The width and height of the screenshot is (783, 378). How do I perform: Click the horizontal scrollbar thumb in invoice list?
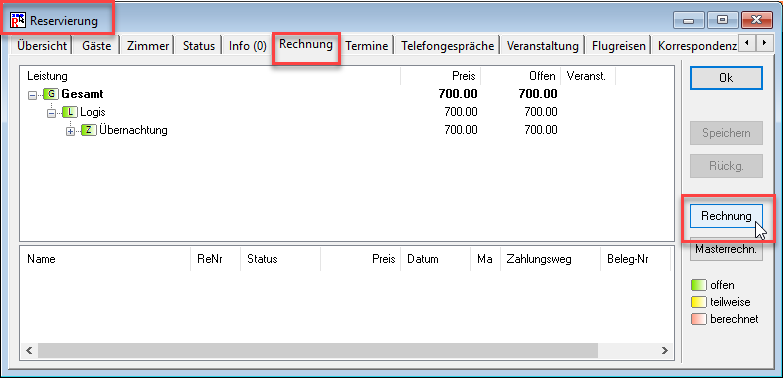point(318,351)
